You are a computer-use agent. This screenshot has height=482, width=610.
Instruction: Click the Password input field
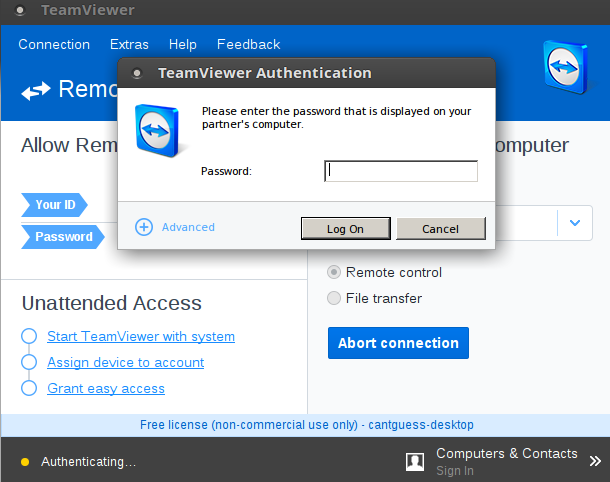click(401, 171)
